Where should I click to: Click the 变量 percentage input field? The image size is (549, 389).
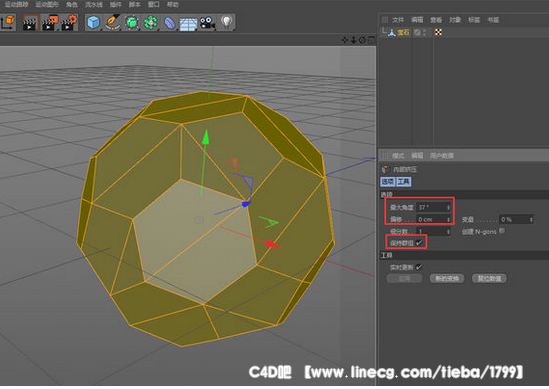tap(516, 220)
